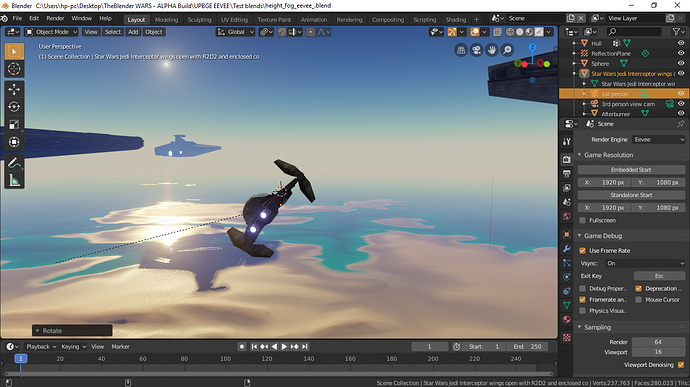Open the viewport Add menu
Screen dimensions: 690x387
pos(133,32)
